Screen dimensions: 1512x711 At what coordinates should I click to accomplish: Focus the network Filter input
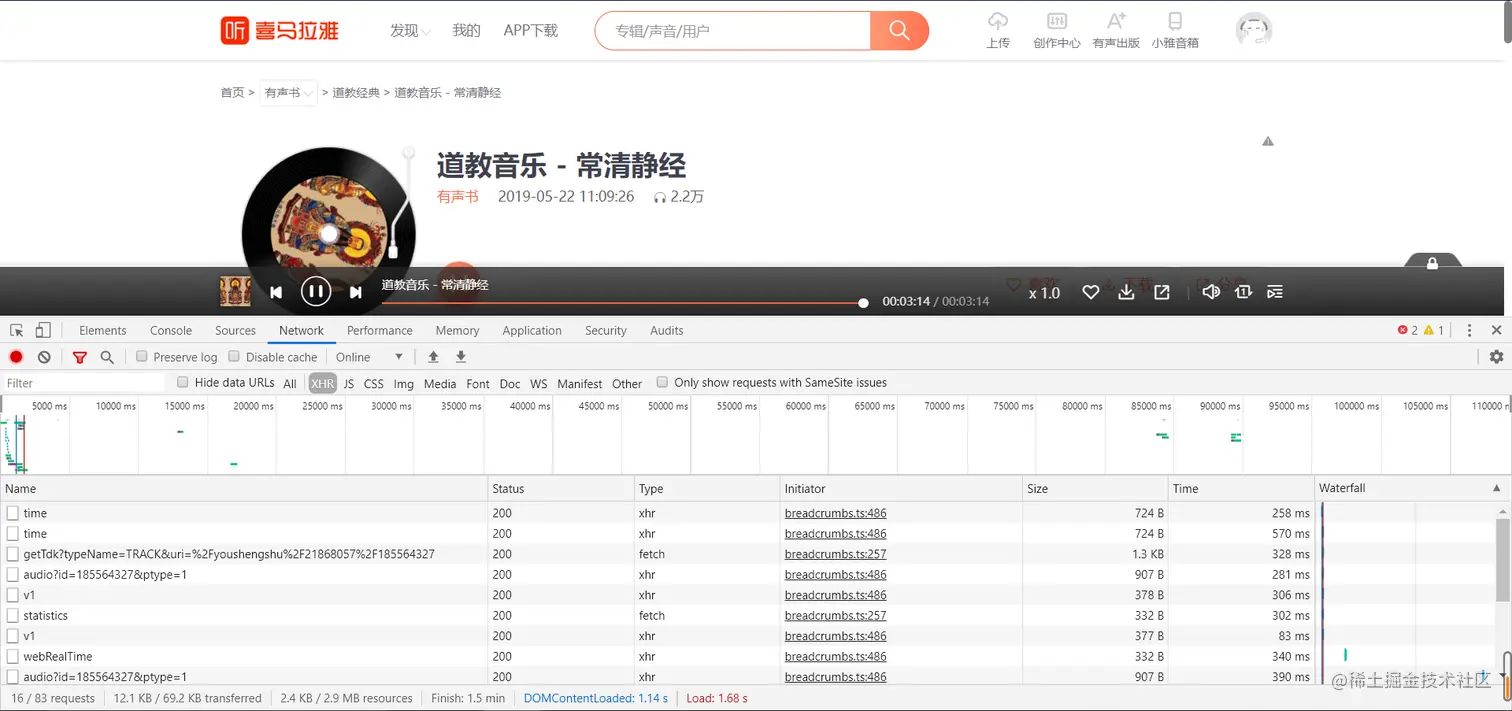pyautogui.click(x=83, y=383)
